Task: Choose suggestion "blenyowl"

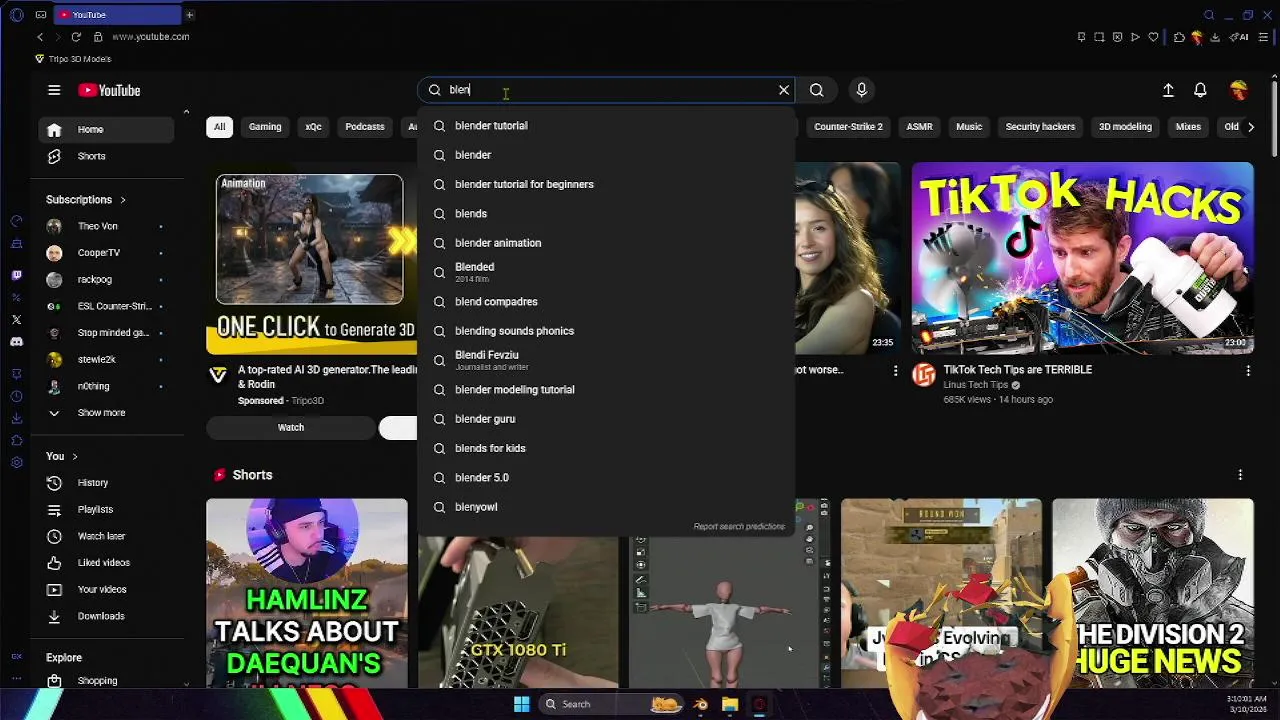Action: point(606,507)
